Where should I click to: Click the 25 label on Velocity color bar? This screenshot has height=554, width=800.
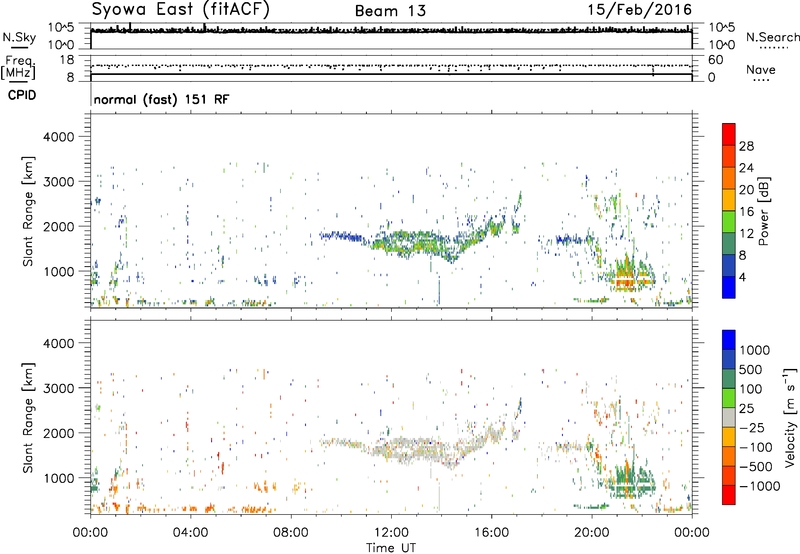point(747,409)
